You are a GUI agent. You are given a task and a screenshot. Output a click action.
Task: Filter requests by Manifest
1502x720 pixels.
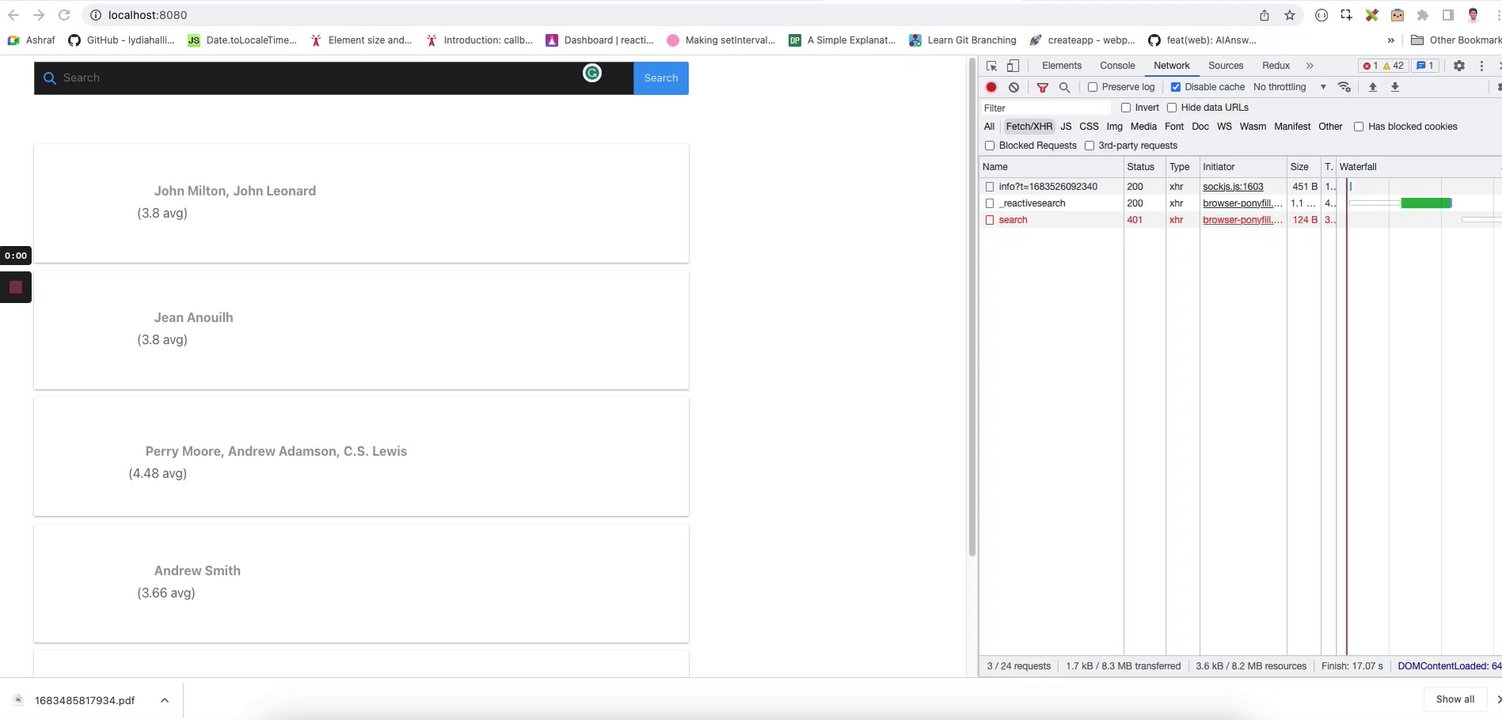[x=1292, y=126]
